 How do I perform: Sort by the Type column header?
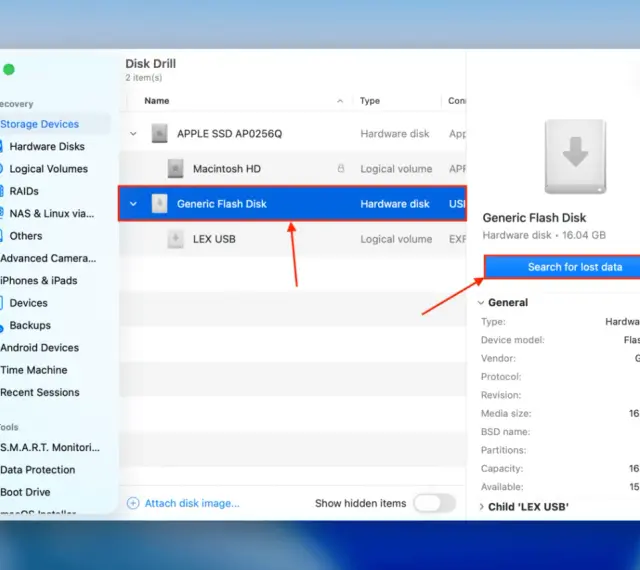tap(370, 101)
